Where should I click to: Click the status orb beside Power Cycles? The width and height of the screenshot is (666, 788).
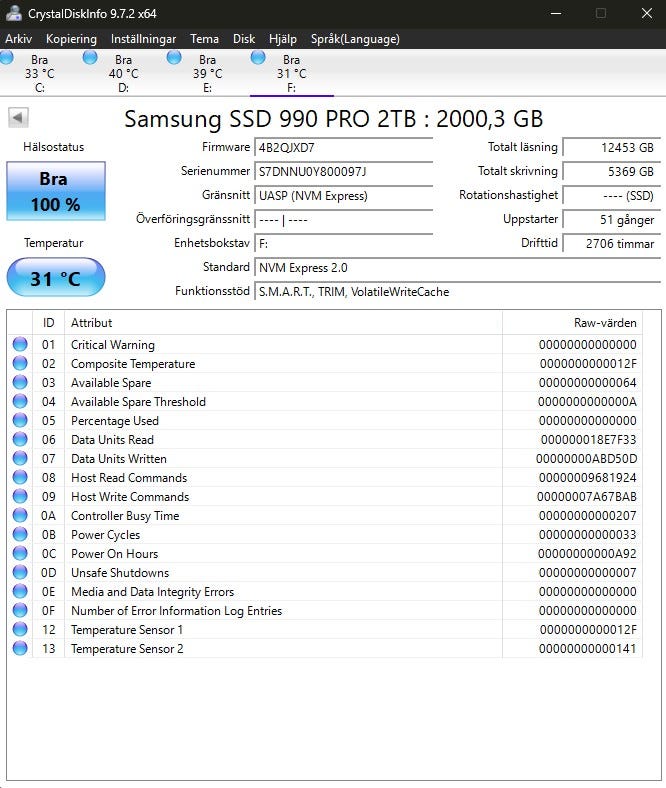point(20,534)
